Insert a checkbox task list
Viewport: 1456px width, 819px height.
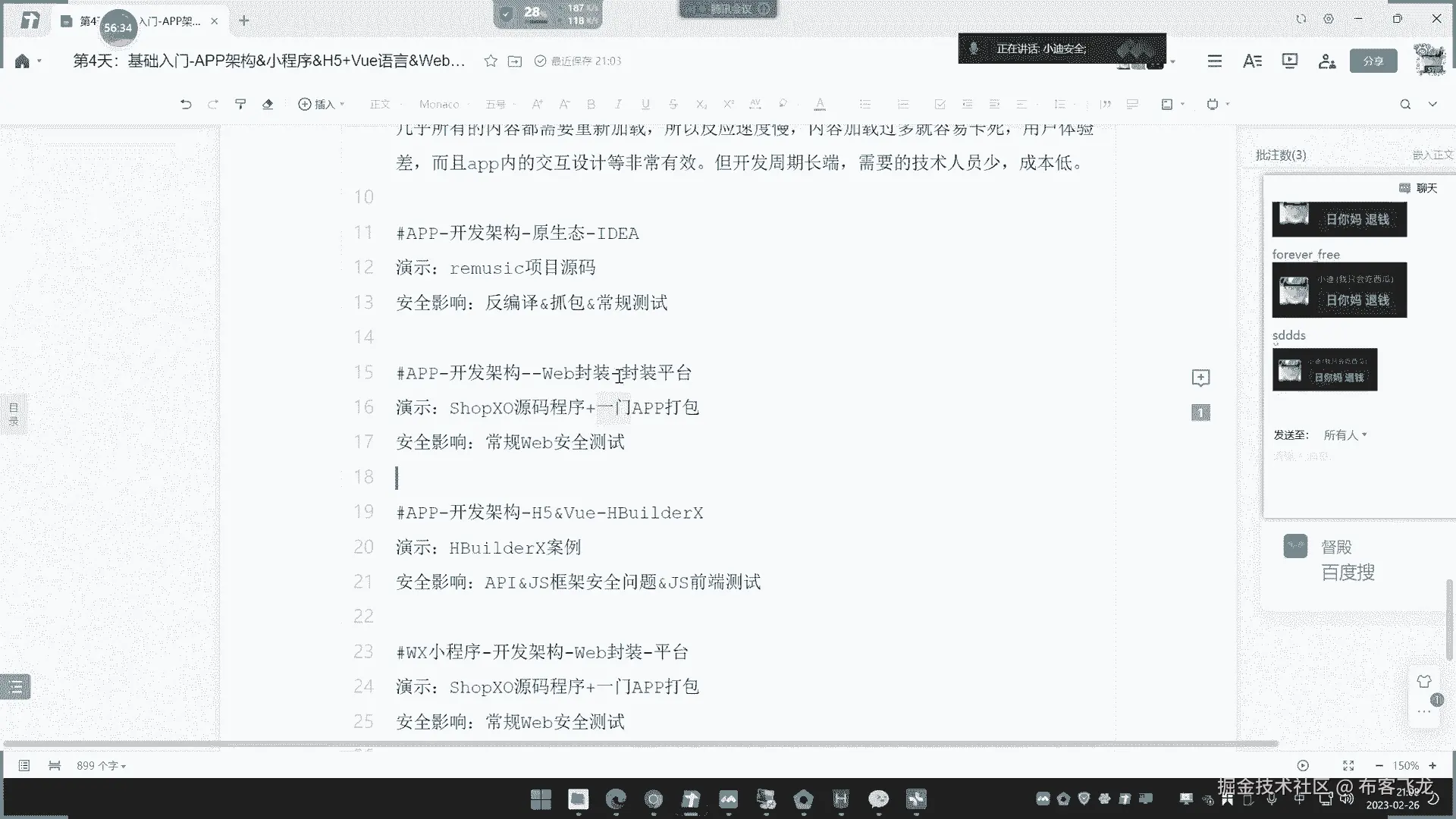click(940, 105)
